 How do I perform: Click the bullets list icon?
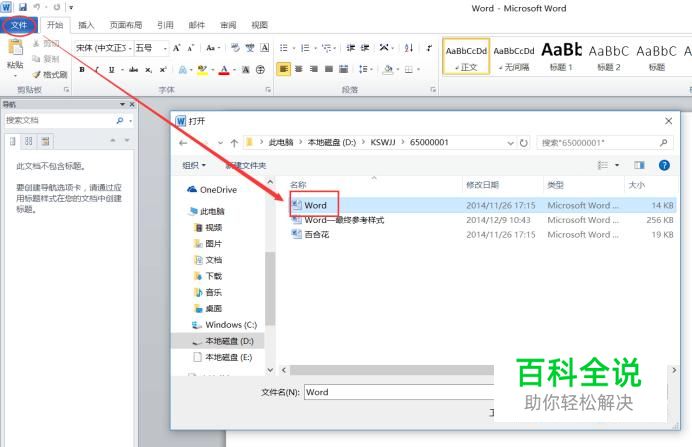click(x=284, y=48)
